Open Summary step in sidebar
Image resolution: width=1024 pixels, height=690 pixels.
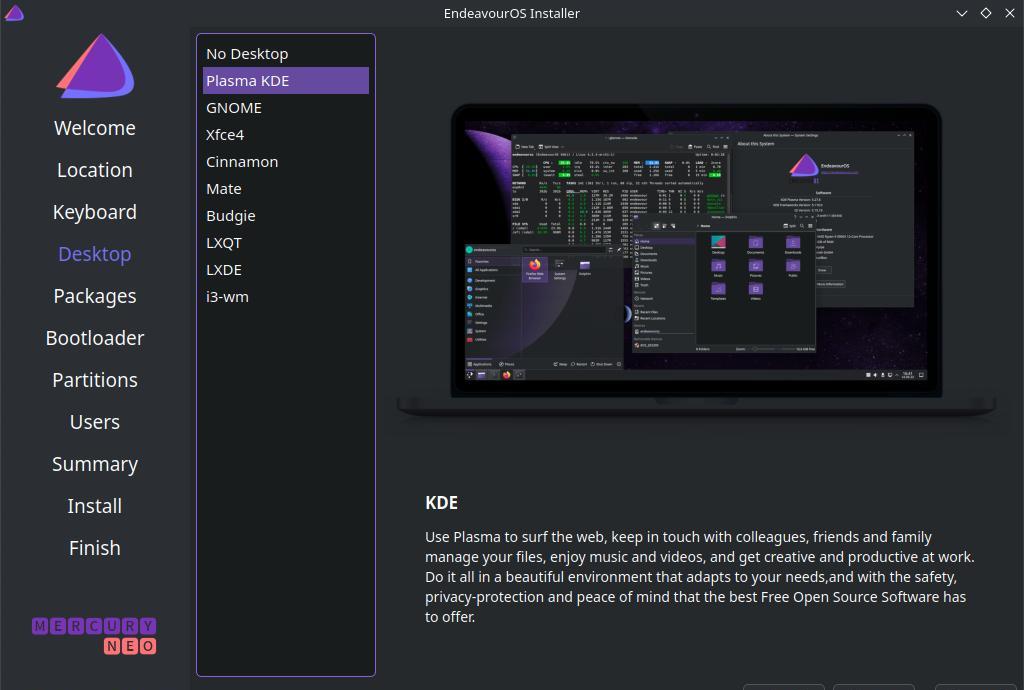tap(95, 464)
